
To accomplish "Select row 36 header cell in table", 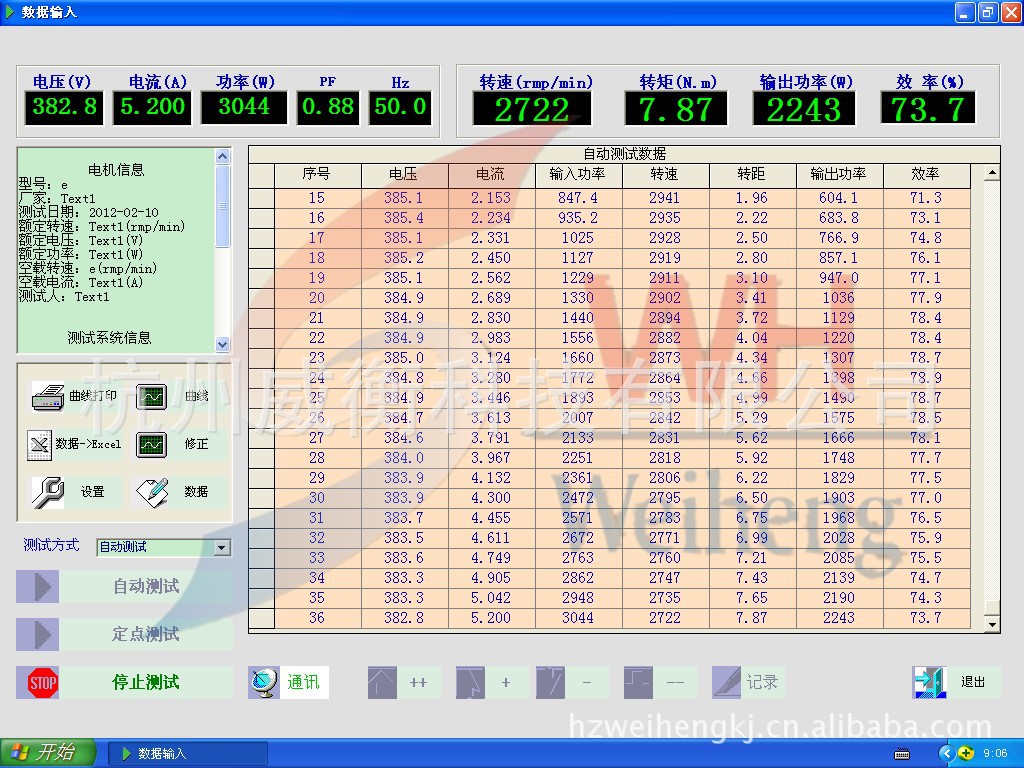I will point(261,618).
